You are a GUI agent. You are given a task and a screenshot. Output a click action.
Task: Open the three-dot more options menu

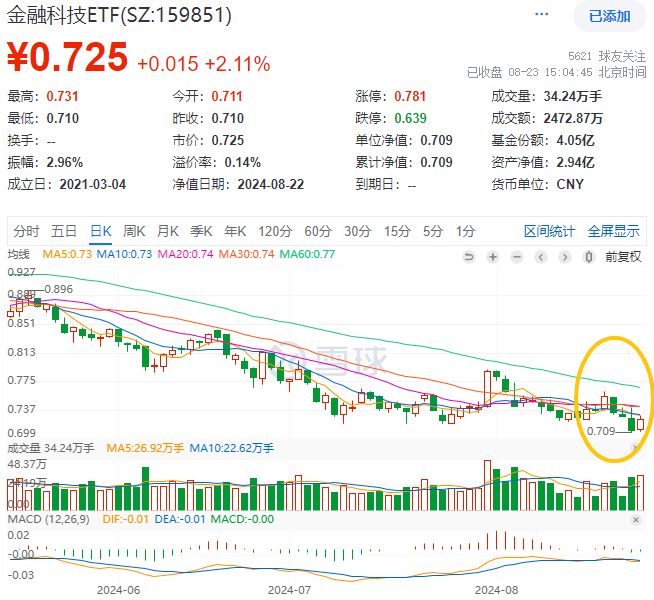click(x=542, y=15)
